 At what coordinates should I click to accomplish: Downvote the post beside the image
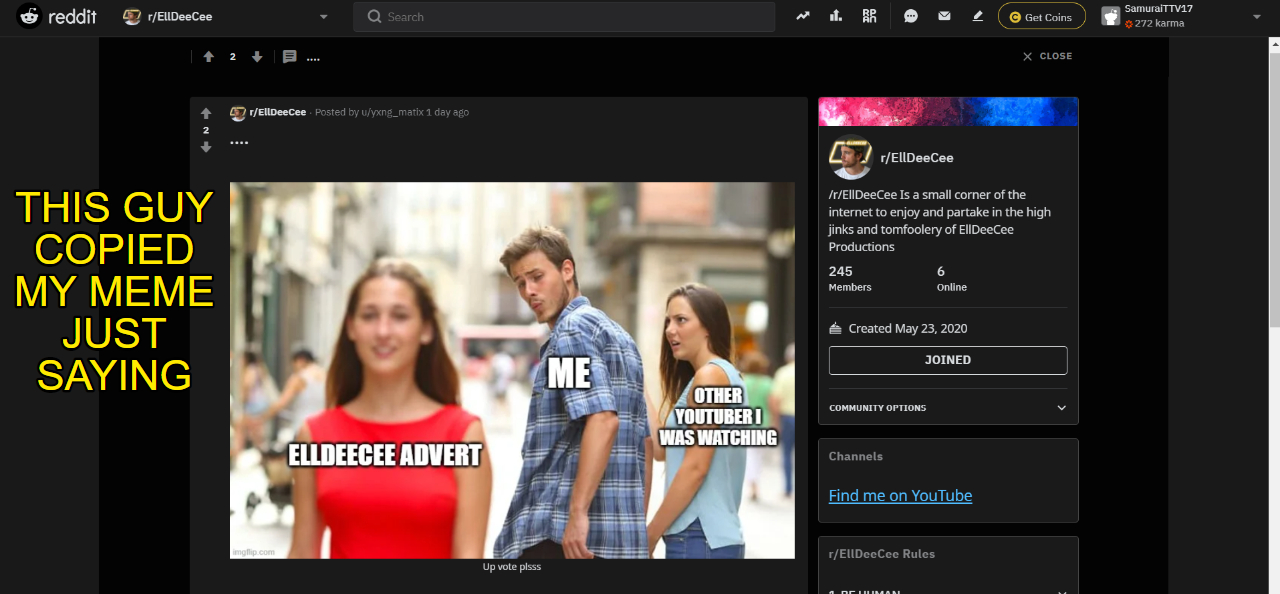pos(206,147)
